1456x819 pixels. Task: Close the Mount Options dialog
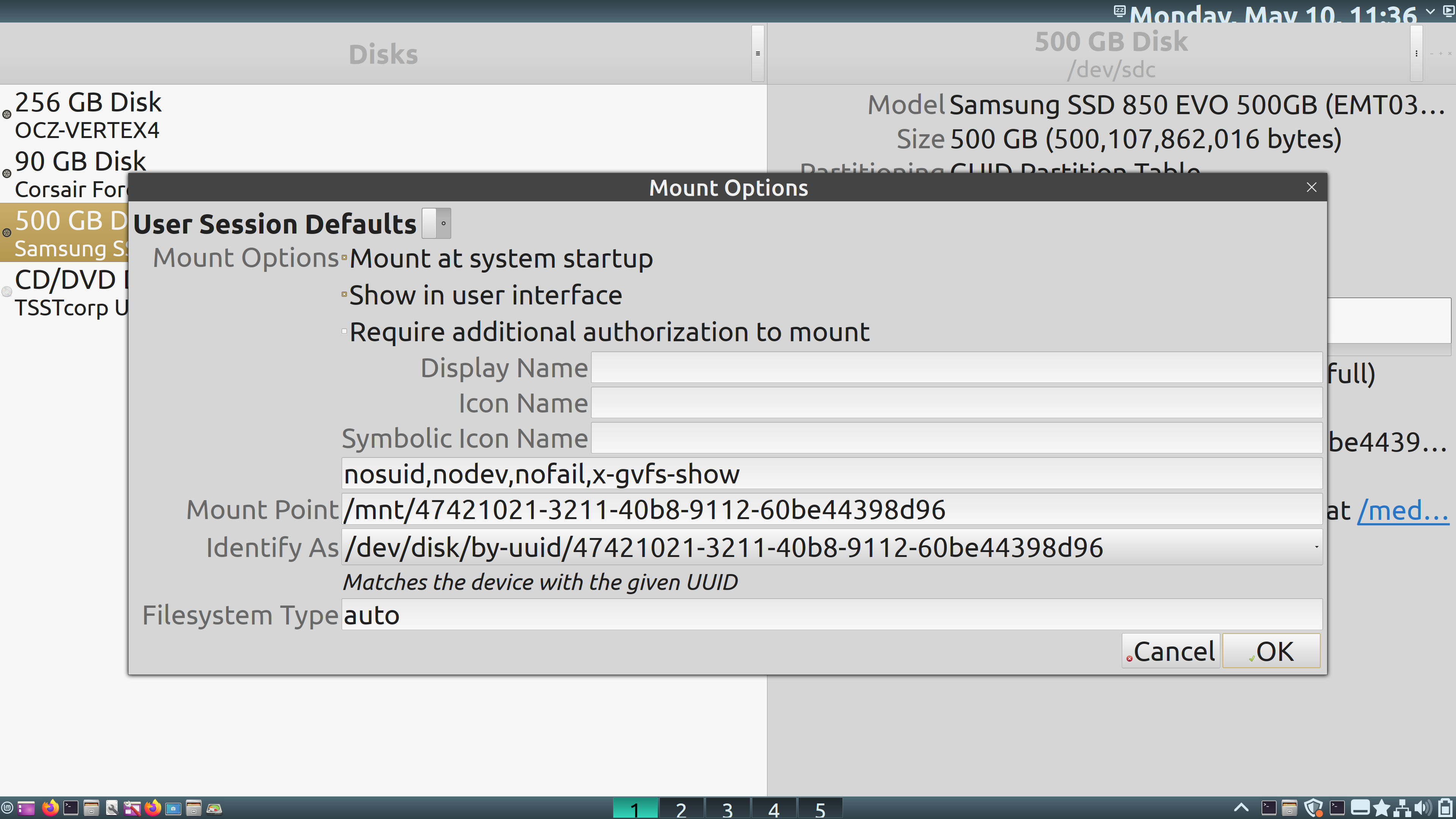[1312, 187]
